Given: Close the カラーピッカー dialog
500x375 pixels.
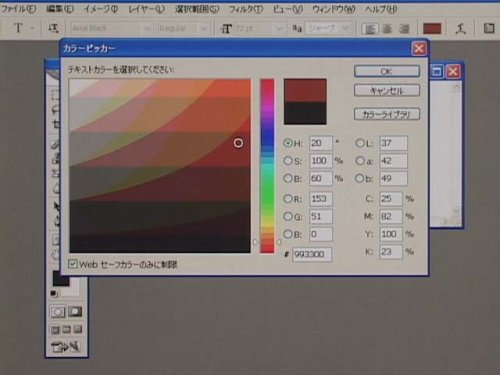Looking at the screenshot, I should pyautogui.click(x=419, y=49).
